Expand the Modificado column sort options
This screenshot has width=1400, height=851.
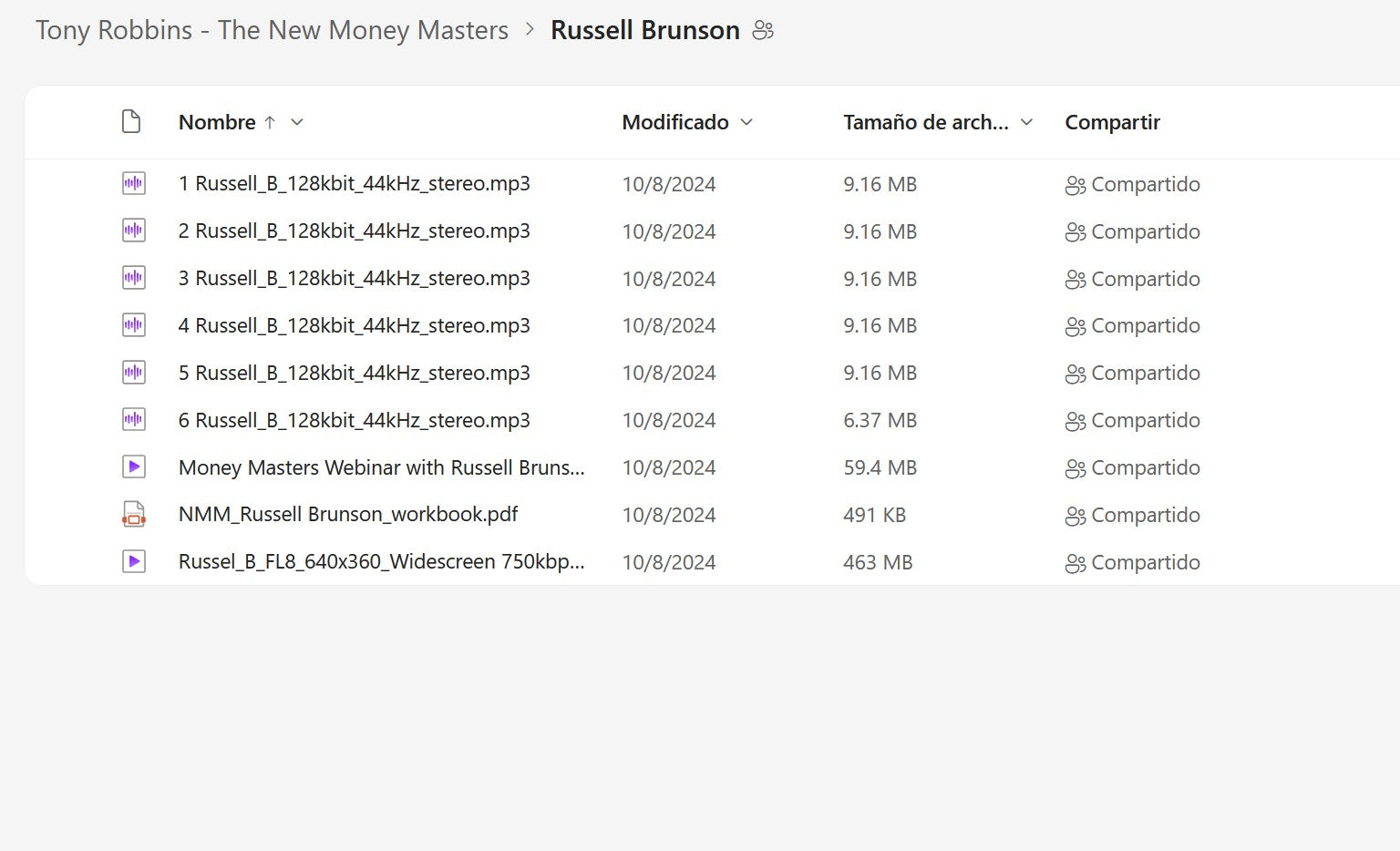click(x=746, y=122)
